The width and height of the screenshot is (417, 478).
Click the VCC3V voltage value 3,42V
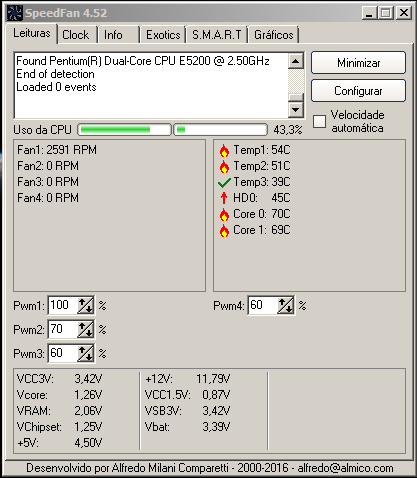click(88, 379)
